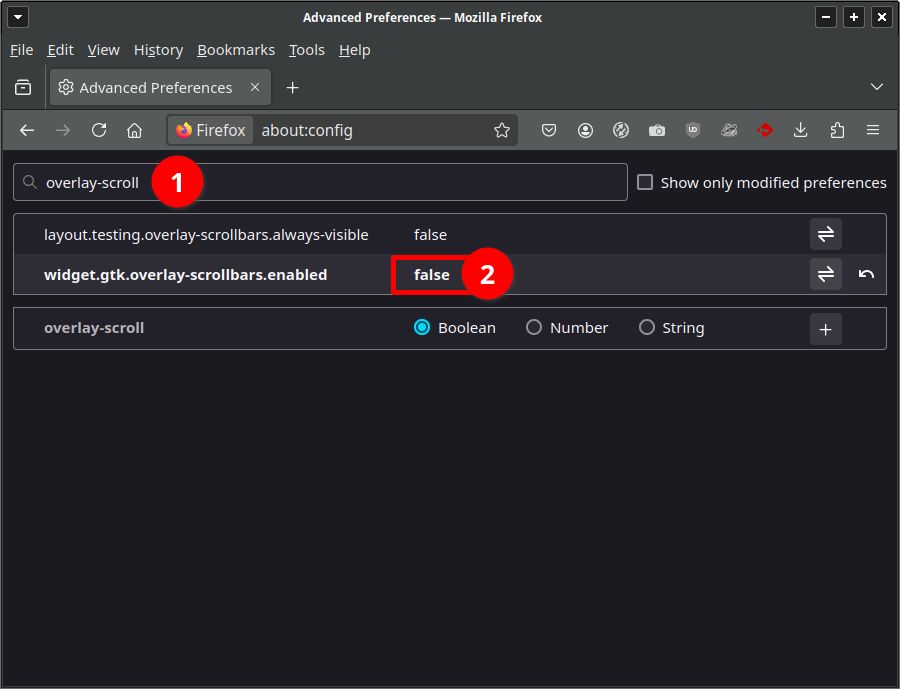This screenshot has height=689, width=900.
Task: Open the Help menu
Action: [x=354, y=50]
